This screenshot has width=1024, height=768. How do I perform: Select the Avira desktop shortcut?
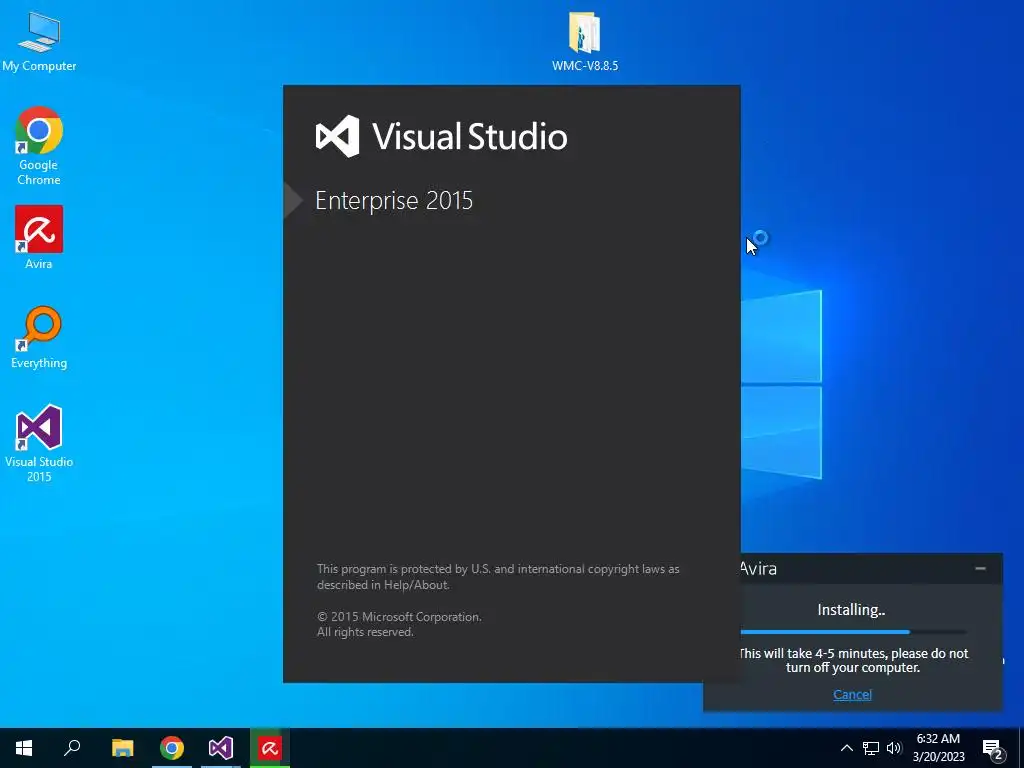[39, 238]
